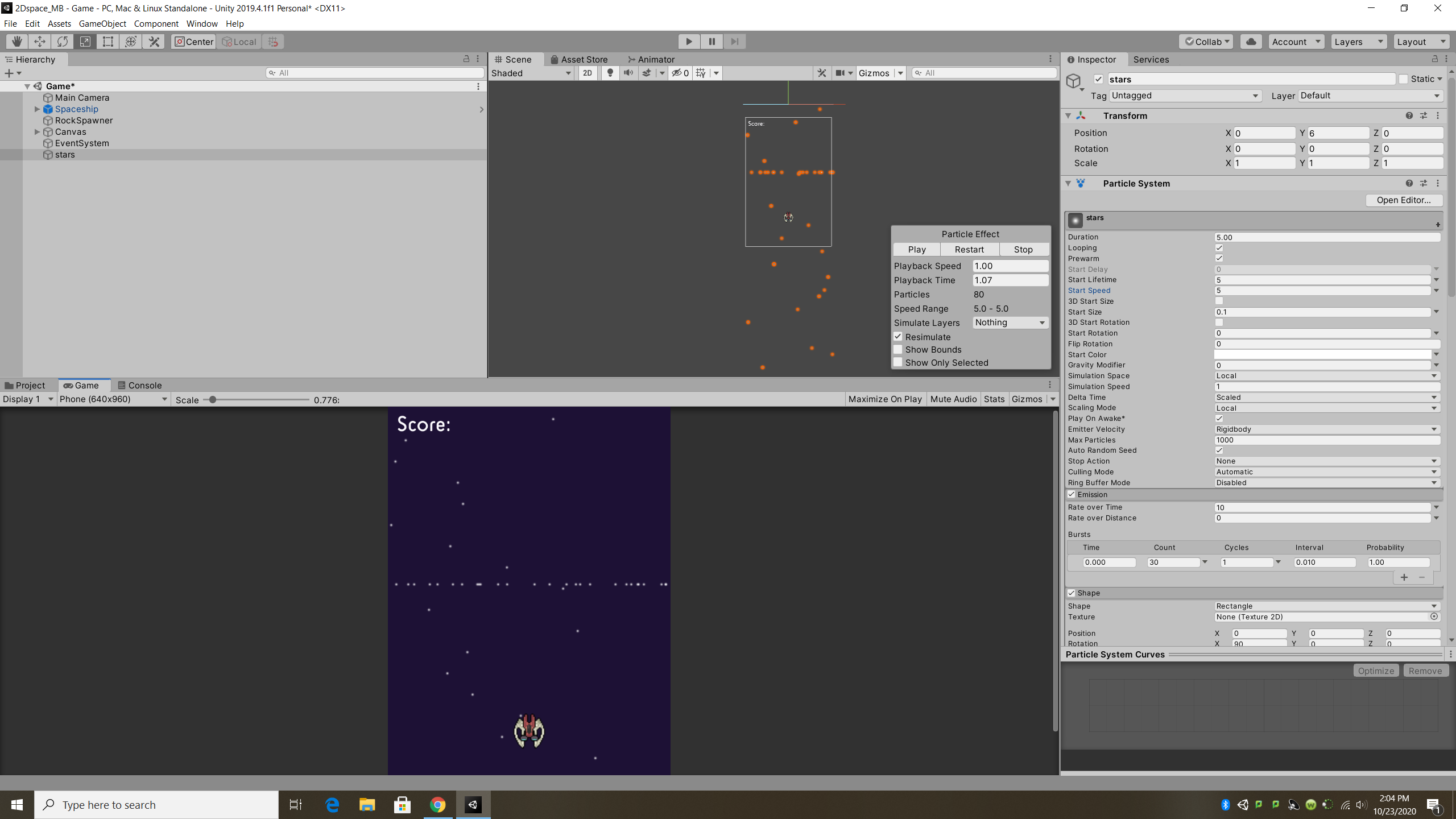The width and height of the screenshot is (1456, 819).
Task: Disable the Looping checkbox
Action: coord(1219,248)
